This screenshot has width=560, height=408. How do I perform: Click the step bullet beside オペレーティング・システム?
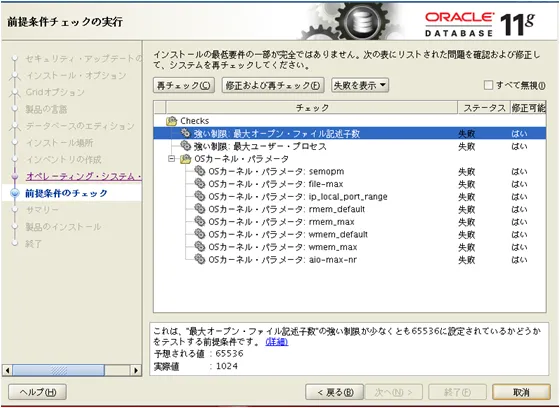(x=15, y=176)
